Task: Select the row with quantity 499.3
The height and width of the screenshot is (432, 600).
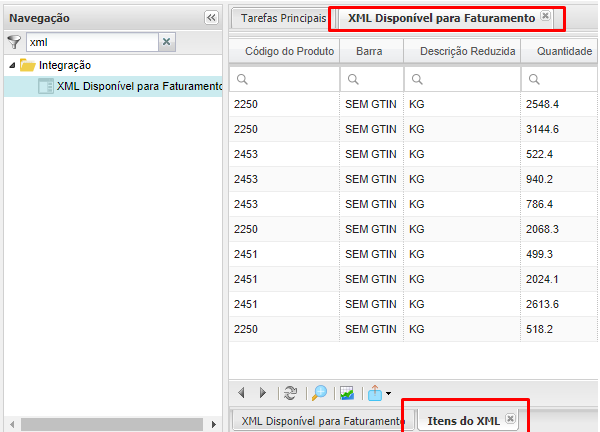Action: (x=413, y=254)
